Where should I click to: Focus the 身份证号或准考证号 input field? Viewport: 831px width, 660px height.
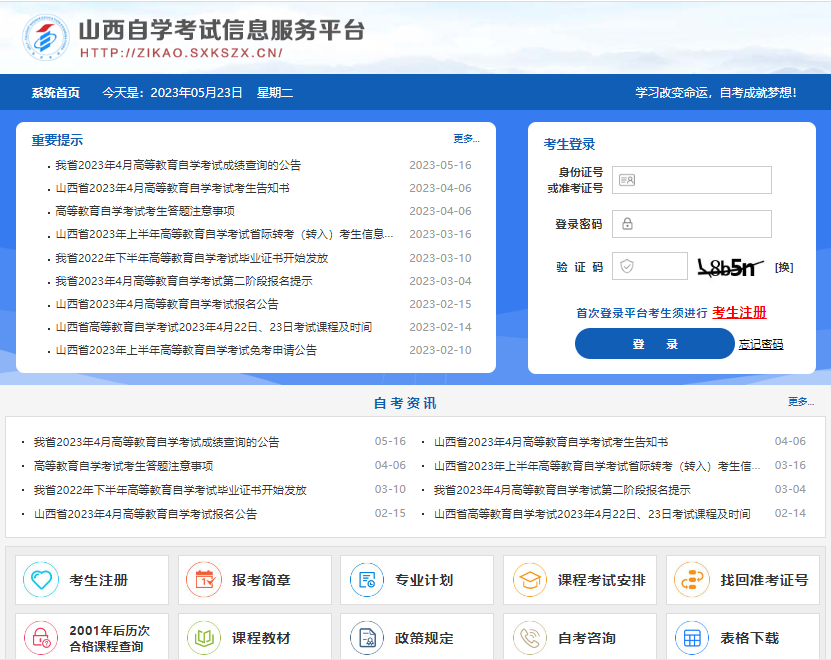click(692, 180)
